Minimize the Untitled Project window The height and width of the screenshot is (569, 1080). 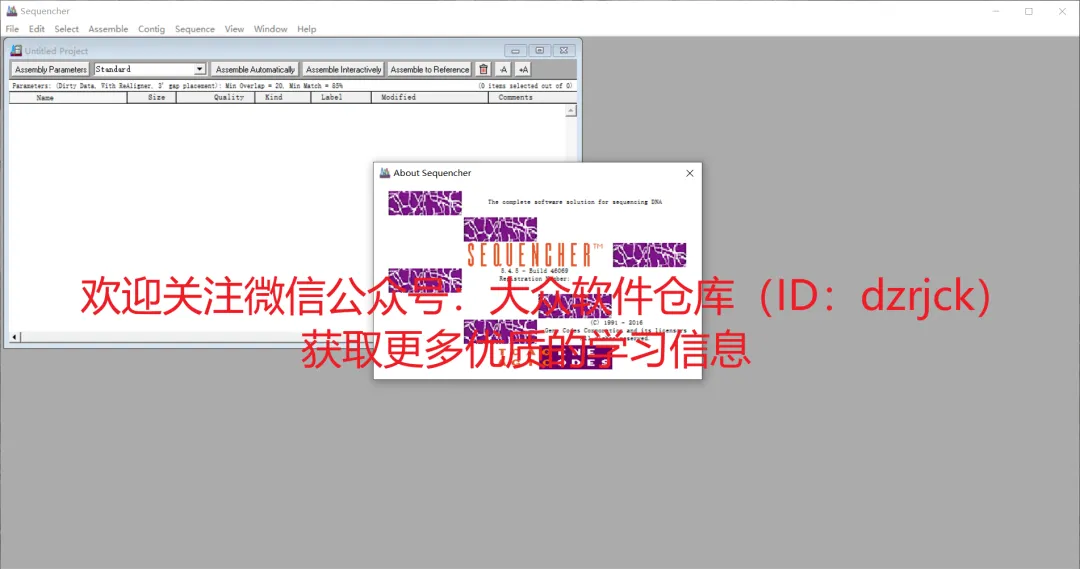click(x=515, y=50)
